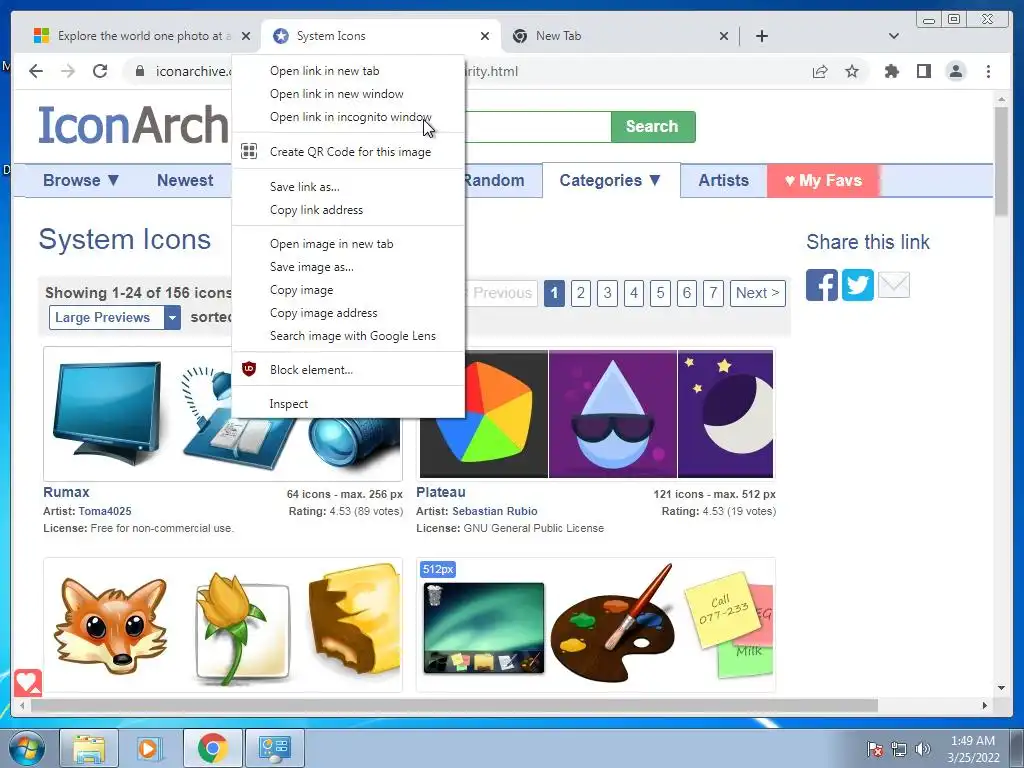Open the Large Previews dropdown

click(114, 317)
